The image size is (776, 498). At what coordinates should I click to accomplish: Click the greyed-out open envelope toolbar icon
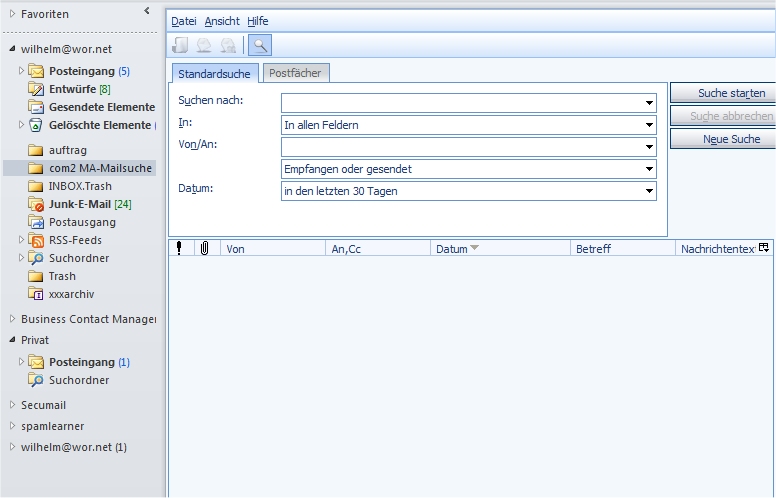(x=204, y=46)
